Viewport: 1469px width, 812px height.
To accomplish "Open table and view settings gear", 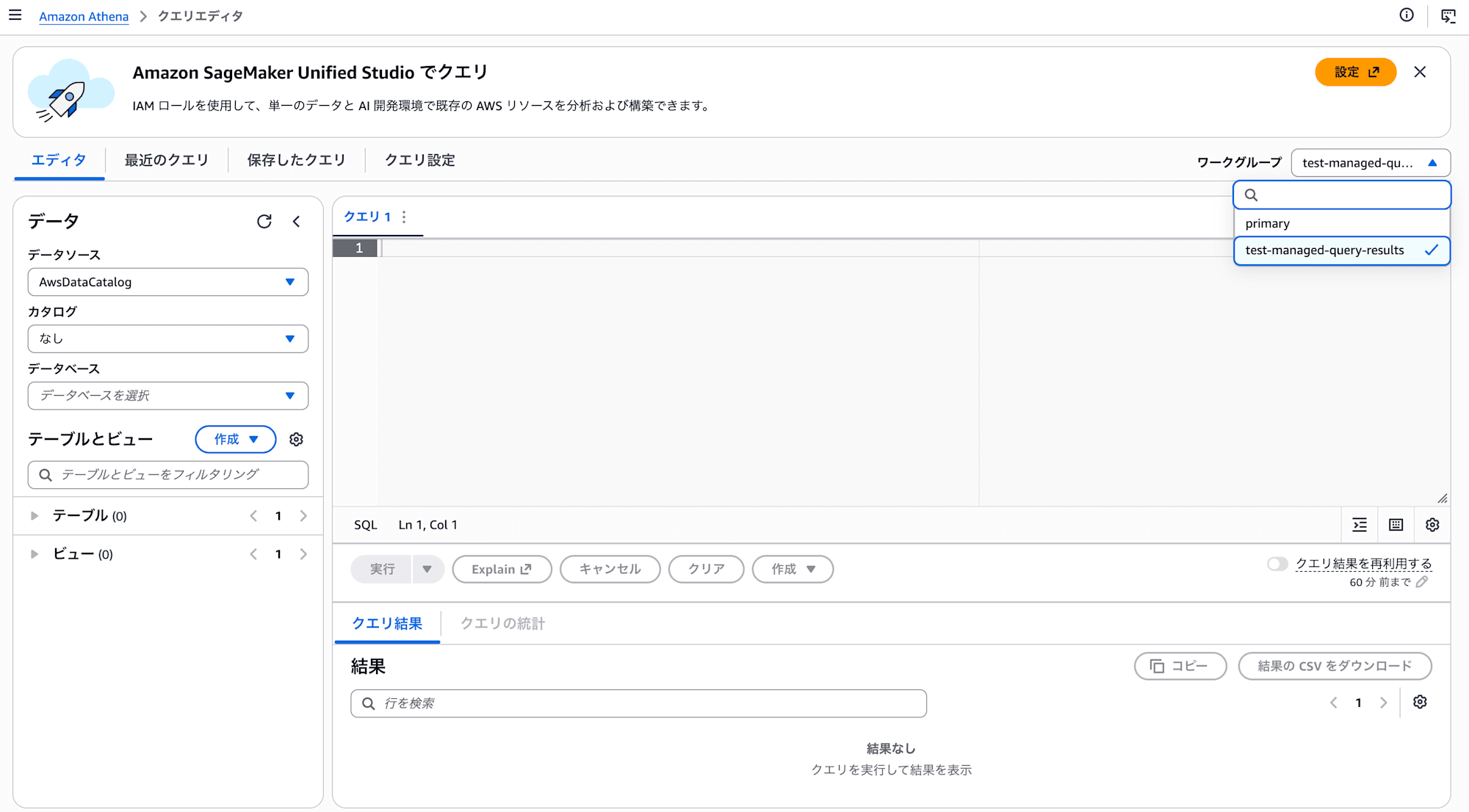I will (296, 439).
